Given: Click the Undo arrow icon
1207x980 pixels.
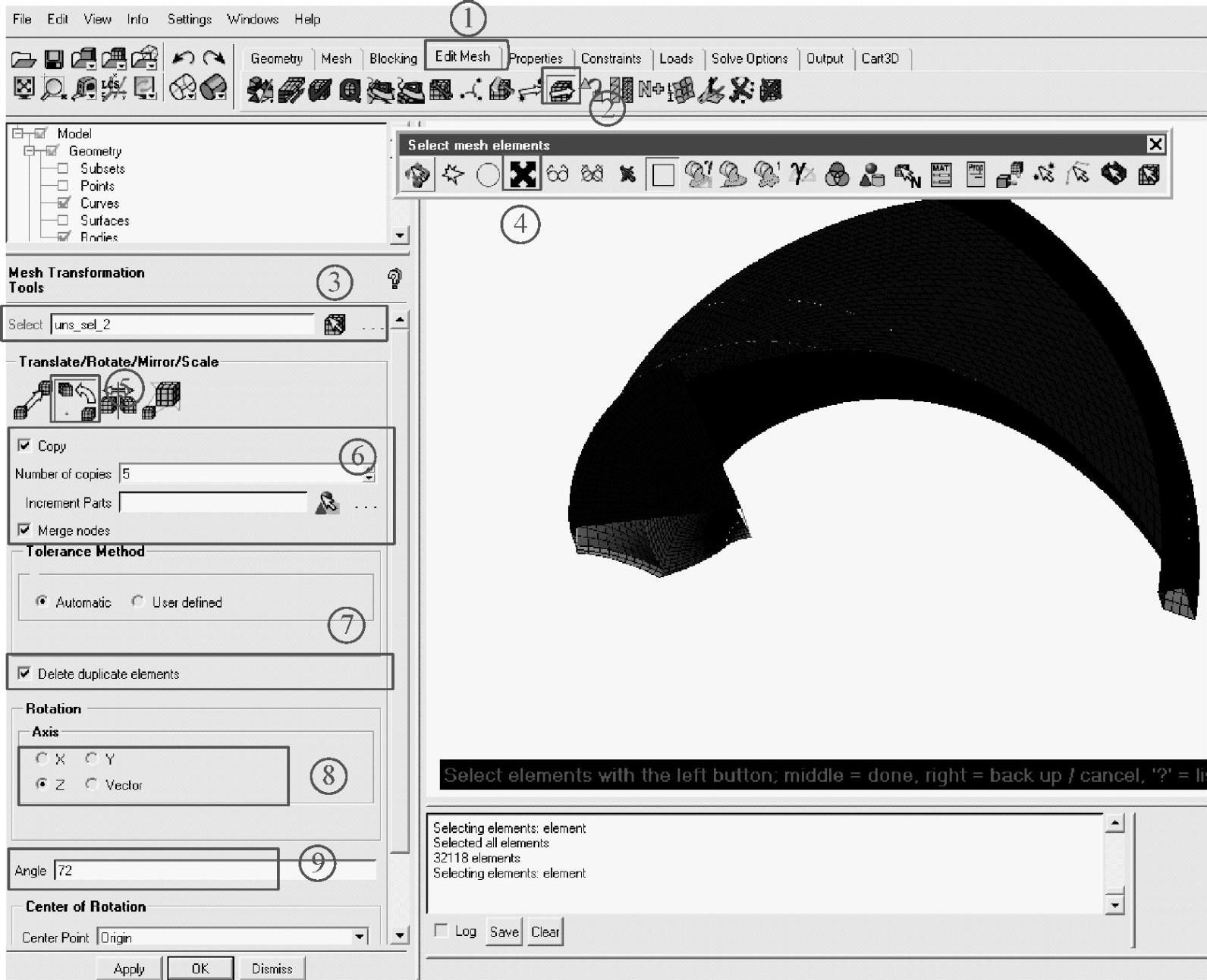Looking at the screenshot, I should (183, 58).
